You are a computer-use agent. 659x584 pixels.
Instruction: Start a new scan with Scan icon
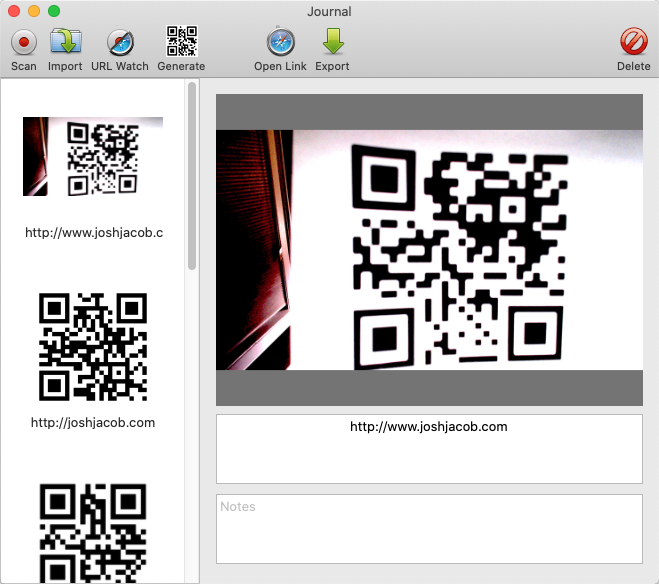(x=24, y=42)
